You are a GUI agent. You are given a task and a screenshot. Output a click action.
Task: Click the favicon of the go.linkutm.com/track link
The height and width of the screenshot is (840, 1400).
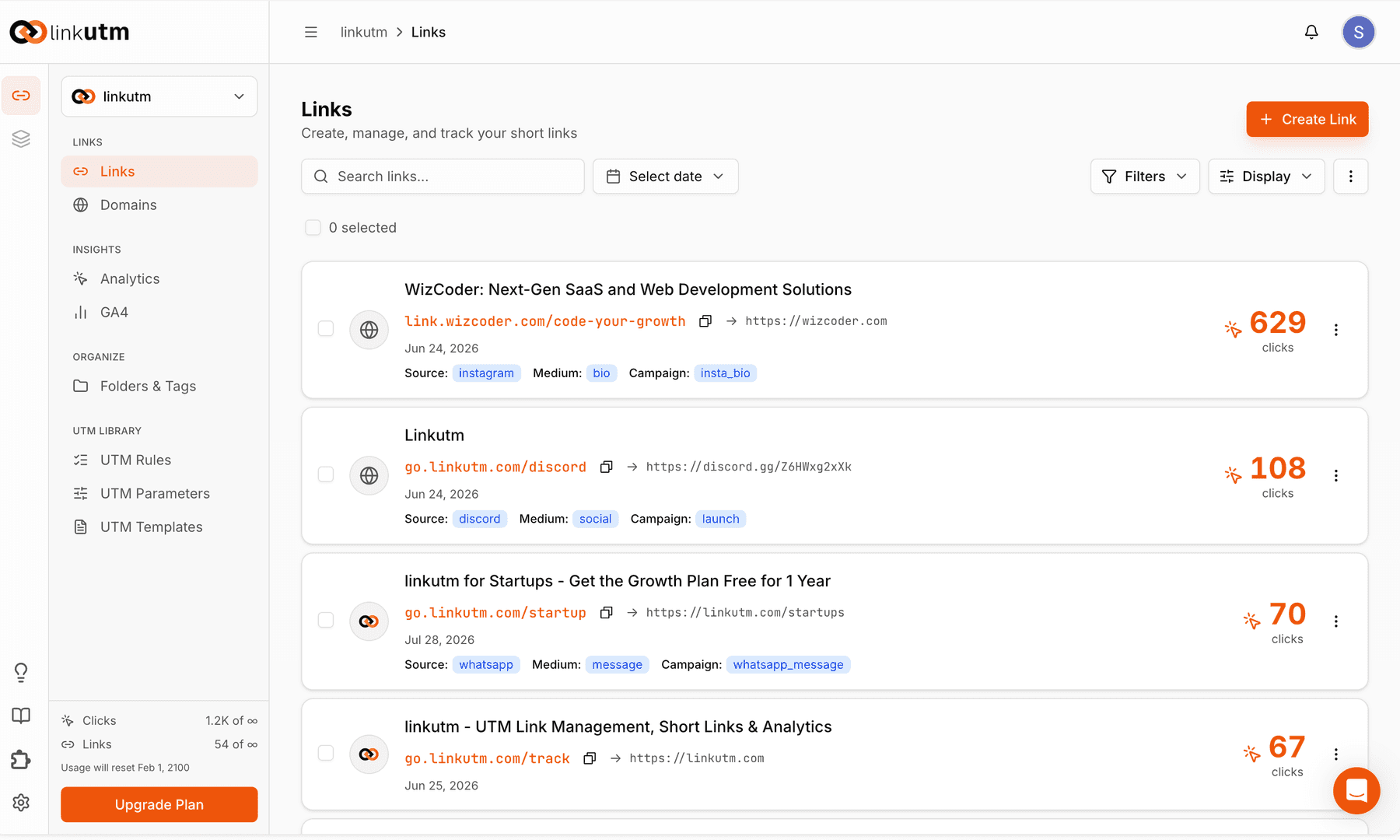pos(369,754)
